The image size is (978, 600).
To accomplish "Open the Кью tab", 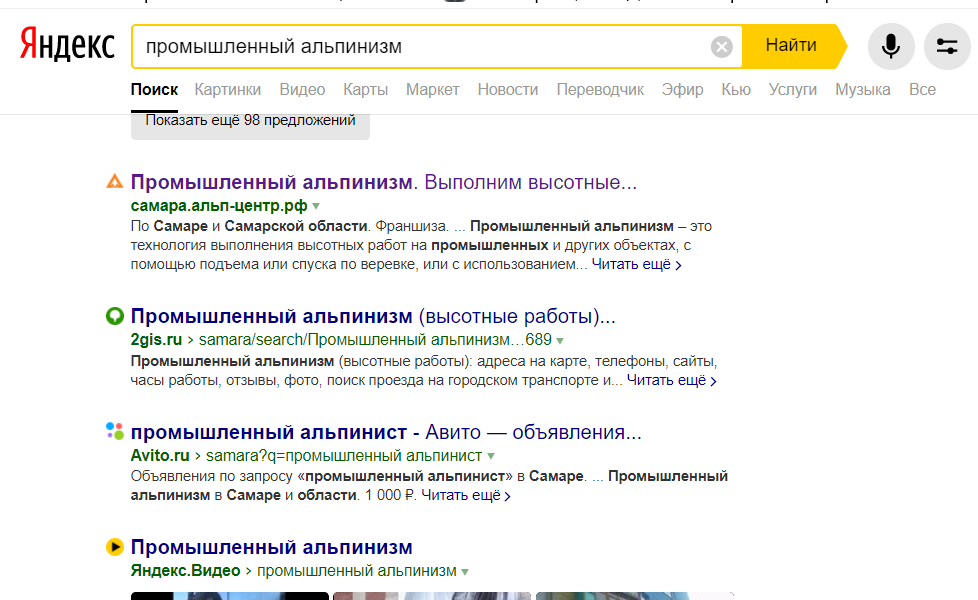I will coord(736,90).
